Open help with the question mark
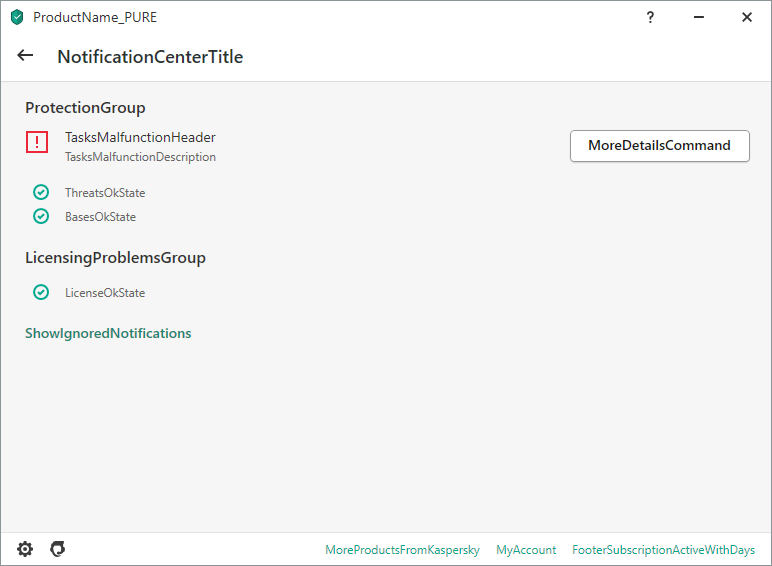772x566 pixels. point(651,17)
